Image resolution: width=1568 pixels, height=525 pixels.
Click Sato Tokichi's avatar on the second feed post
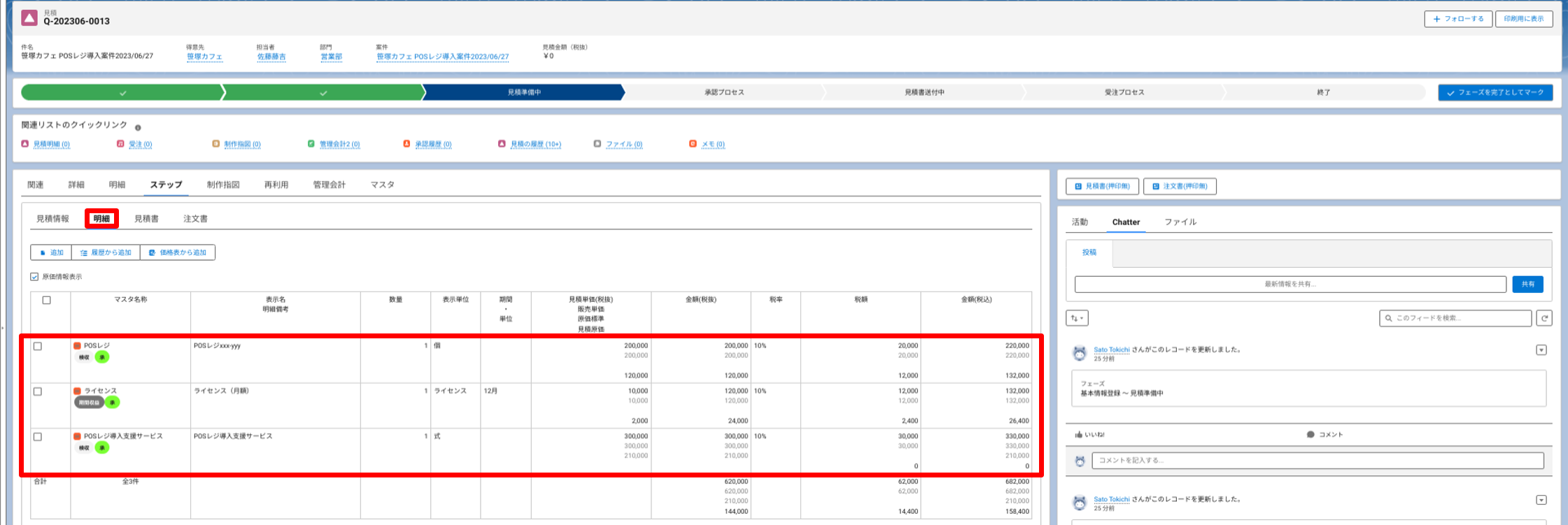[1080, 503]
